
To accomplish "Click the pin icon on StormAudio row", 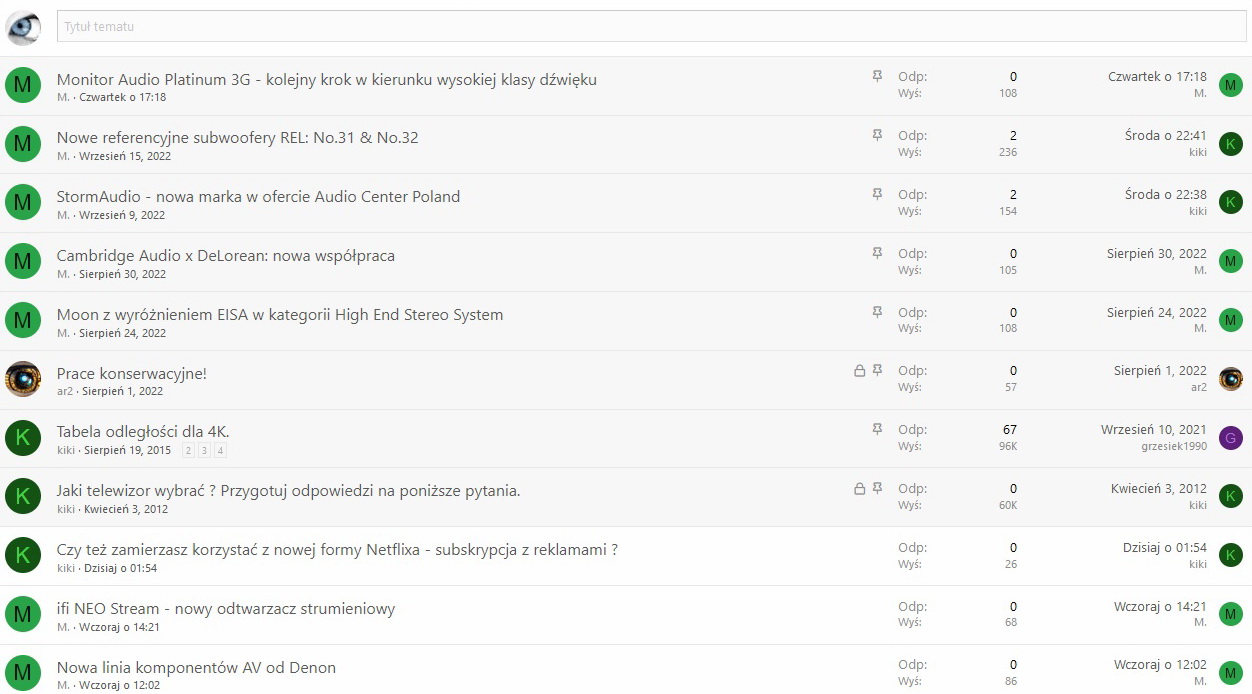I will (x=877, y=194).
